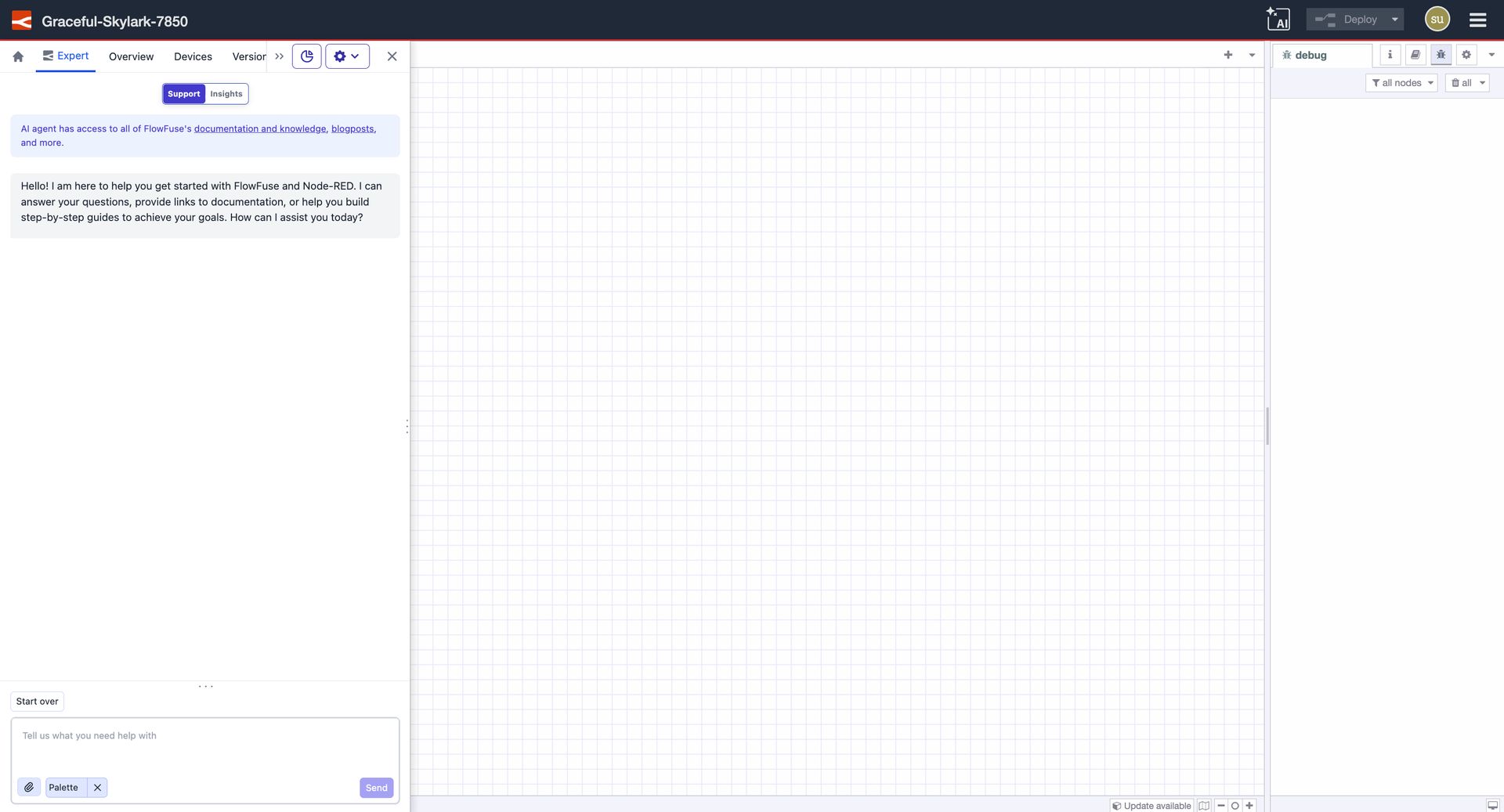
Task: Open the help book sidebar panel
Action: [x=1415, y=55]
